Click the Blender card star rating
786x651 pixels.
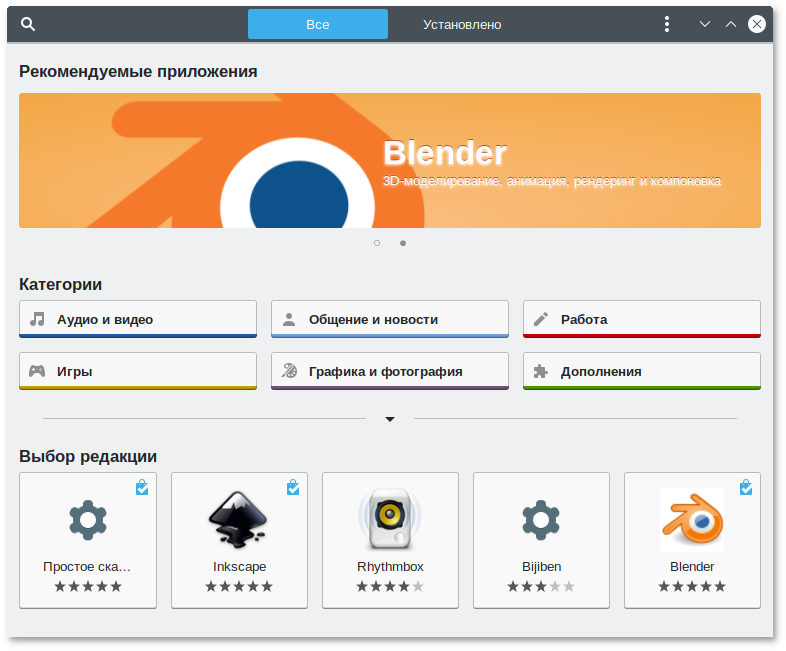(x=692, y=586)
